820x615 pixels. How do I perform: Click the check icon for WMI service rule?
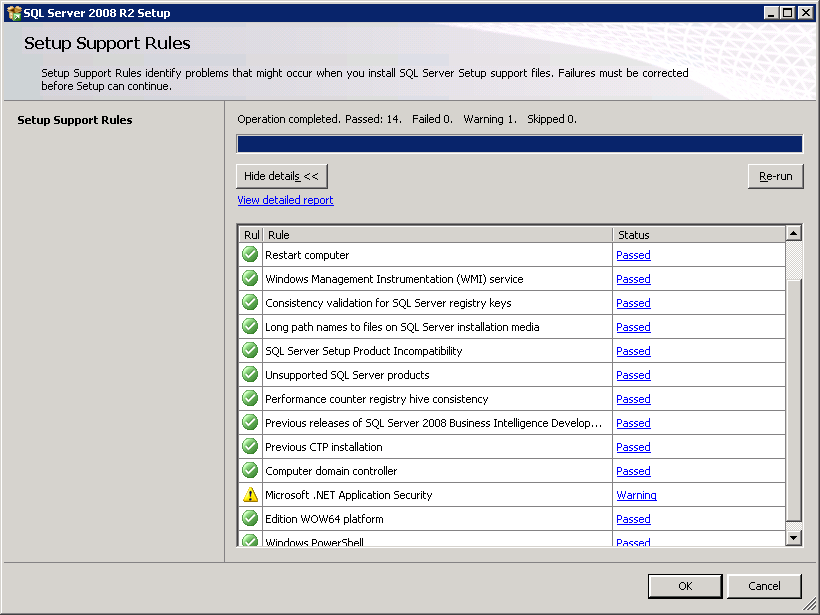point(250,278)
